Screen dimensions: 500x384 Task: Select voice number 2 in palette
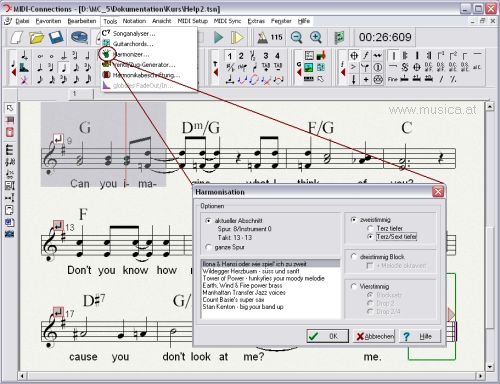coord(241,56)
